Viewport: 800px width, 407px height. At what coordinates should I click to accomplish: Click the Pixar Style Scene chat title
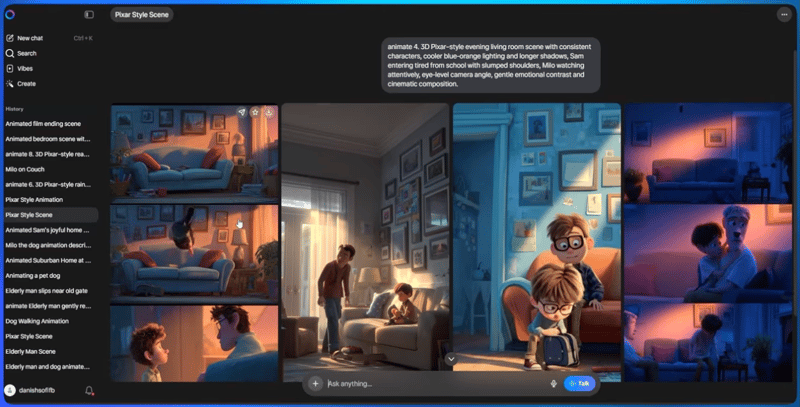click(141, 15)
